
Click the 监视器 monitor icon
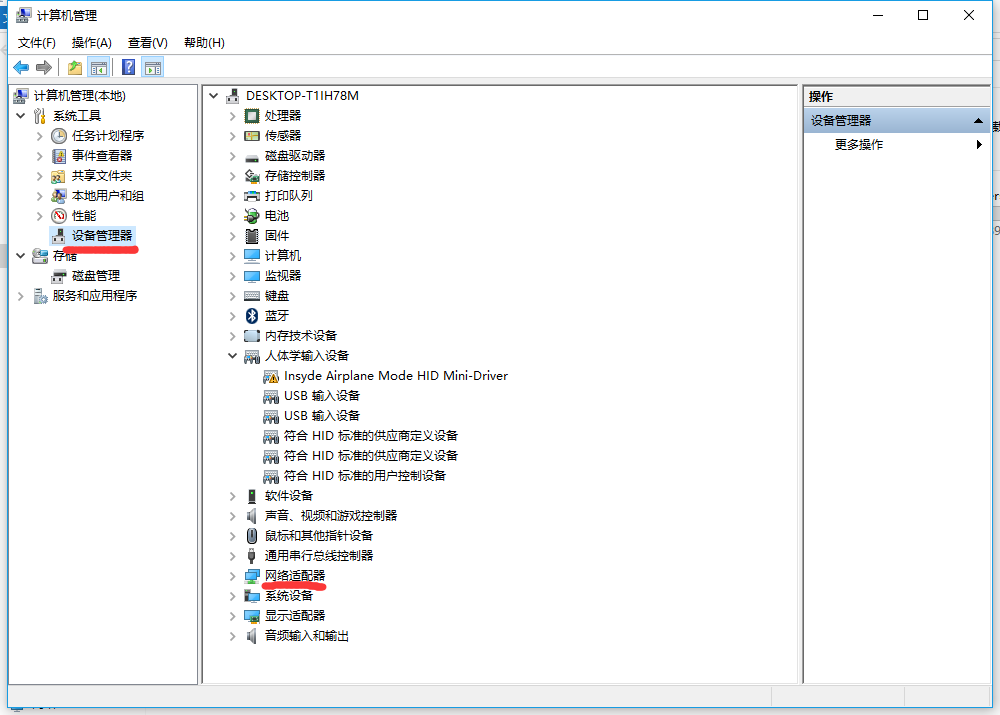pos(252,276)
